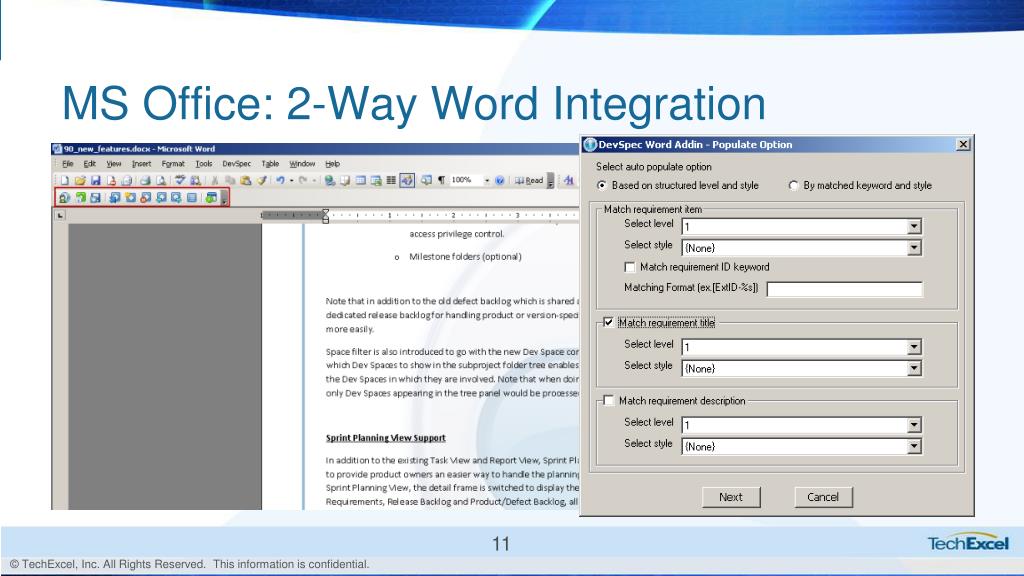
Task: Open the Help menu
Action: pos(332,164)
